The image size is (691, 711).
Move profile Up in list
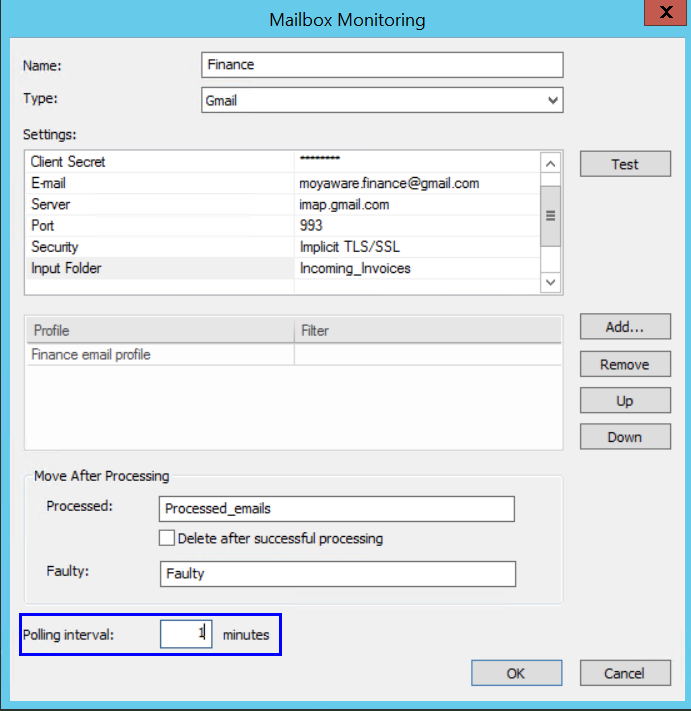624,401
